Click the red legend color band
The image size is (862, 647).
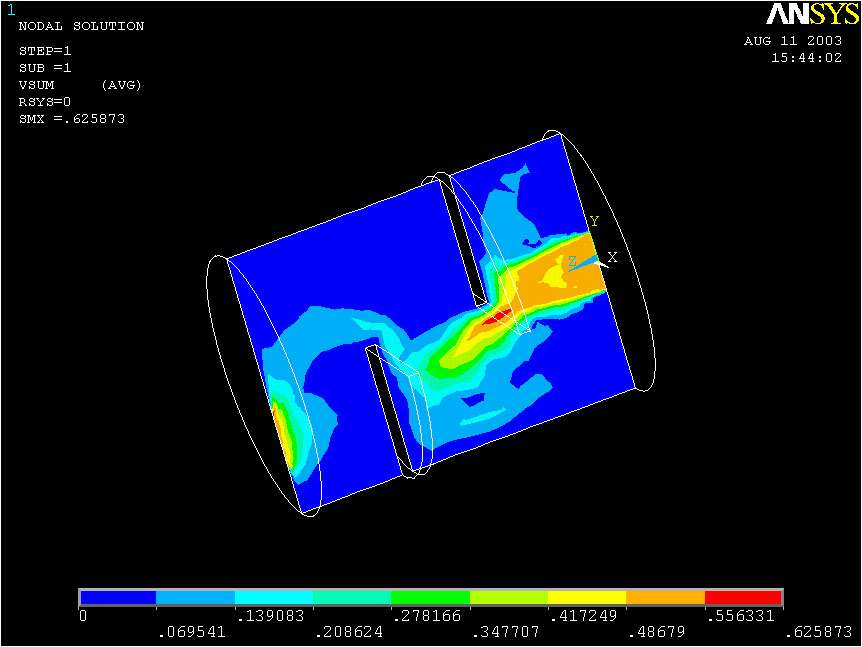click(743, 597)
